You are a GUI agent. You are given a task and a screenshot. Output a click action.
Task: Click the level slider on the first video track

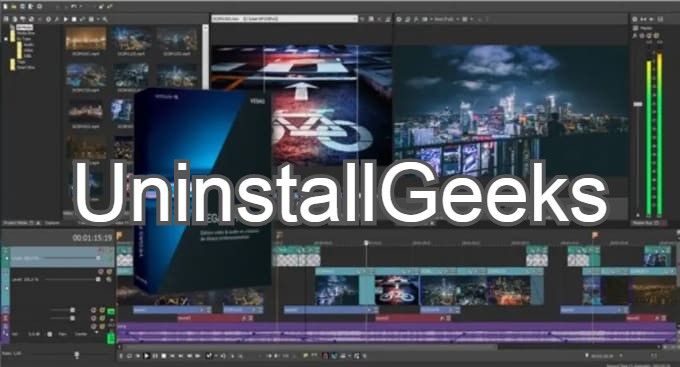(x=98, y=258)
